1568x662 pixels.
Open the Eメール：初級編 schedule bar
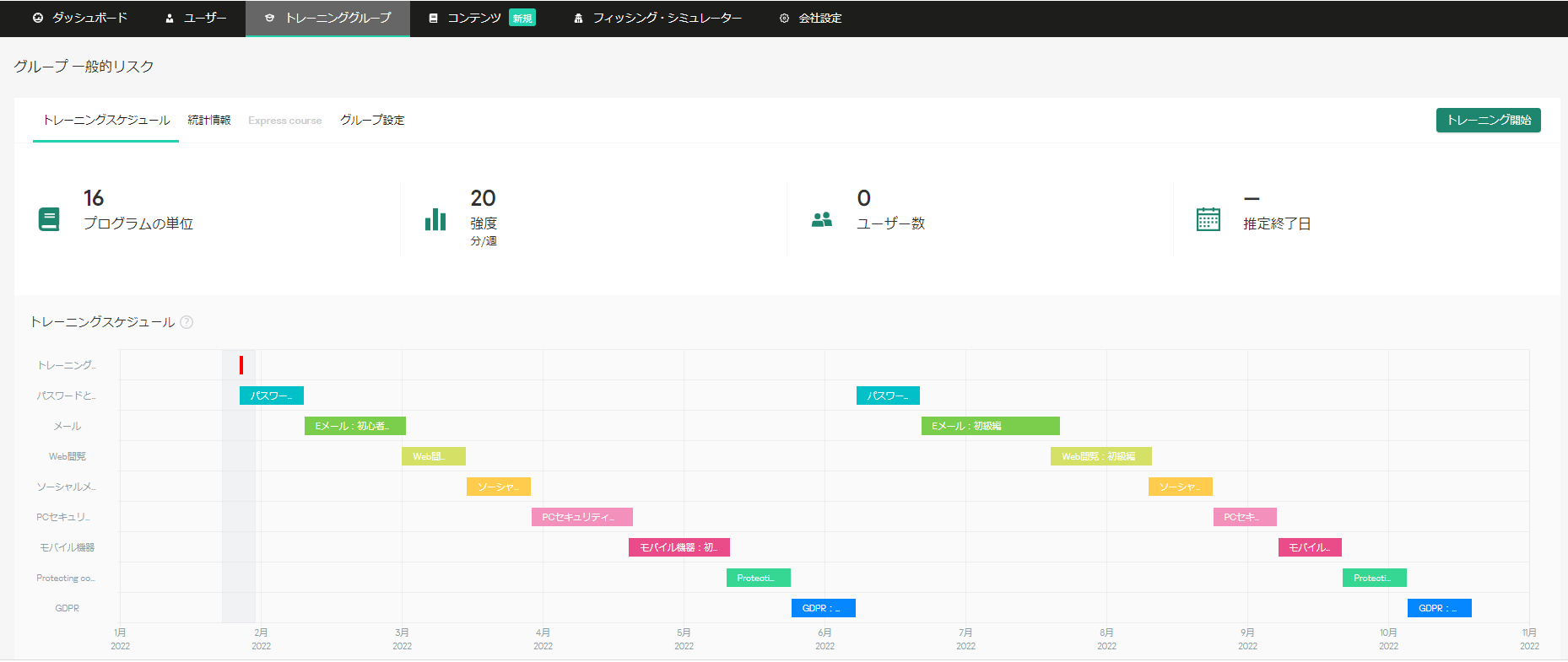point(991,426)
